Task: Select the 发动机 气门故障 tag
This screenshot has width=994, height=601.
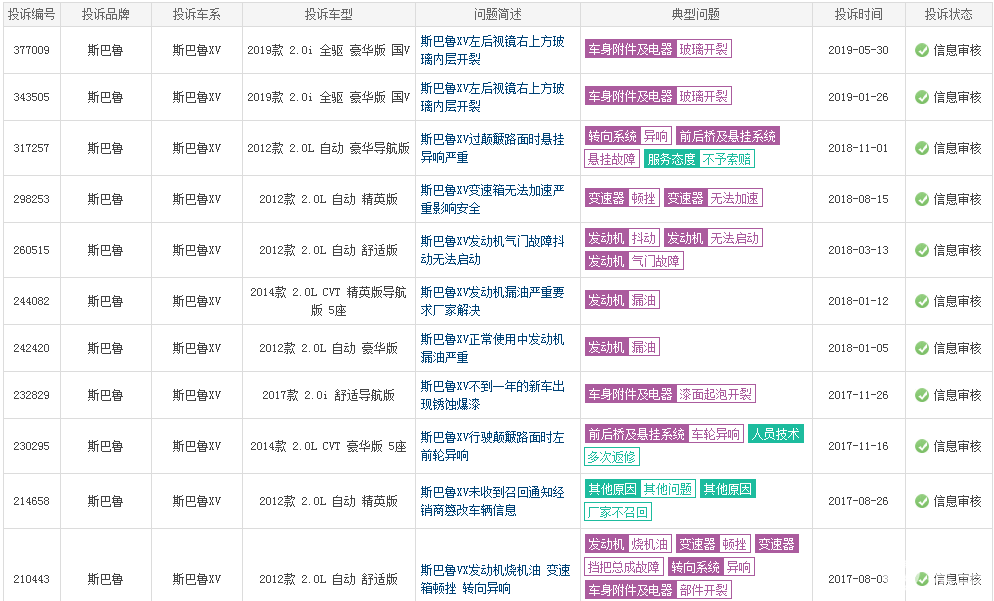Action: click(x=634, y=261)
